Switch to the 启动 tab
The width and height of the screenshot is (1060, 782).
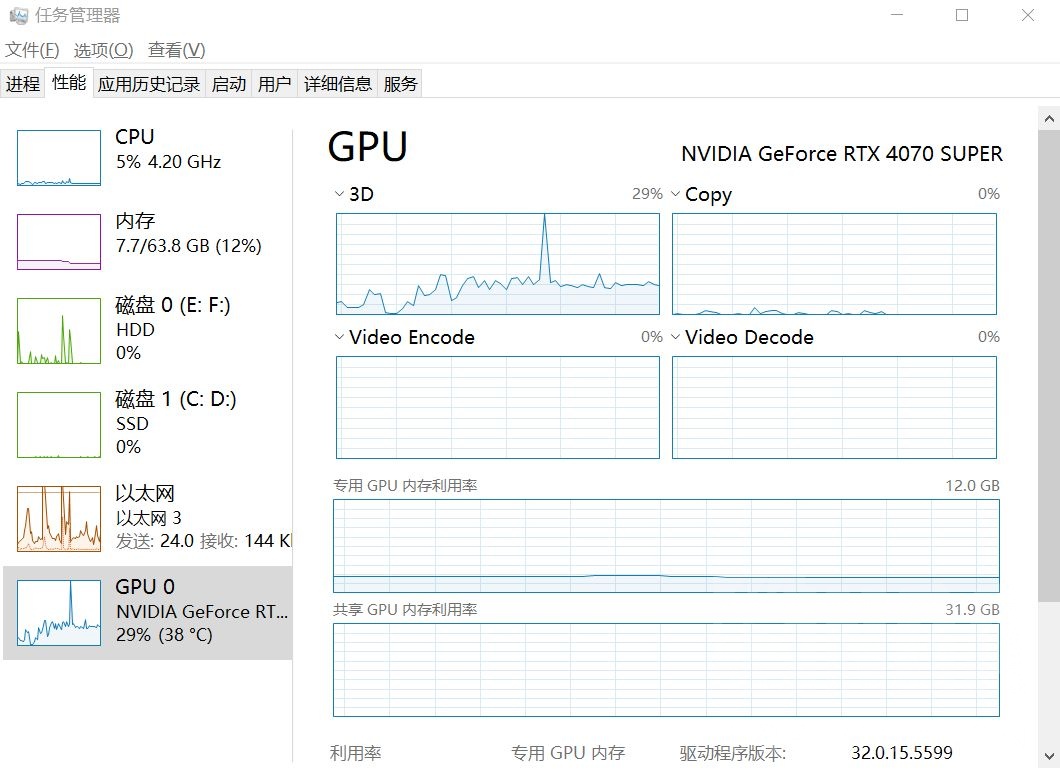[228, 84]
